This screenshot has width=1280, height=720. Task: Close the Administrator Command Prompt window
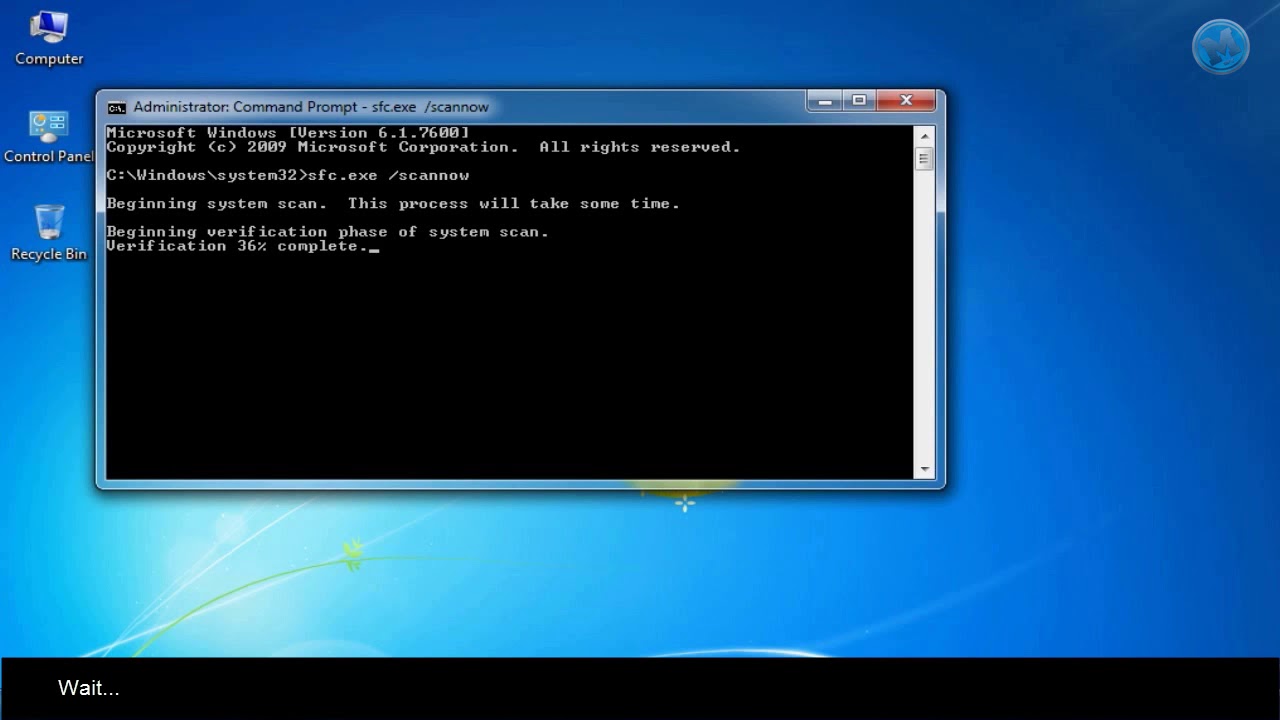point(906,101)
